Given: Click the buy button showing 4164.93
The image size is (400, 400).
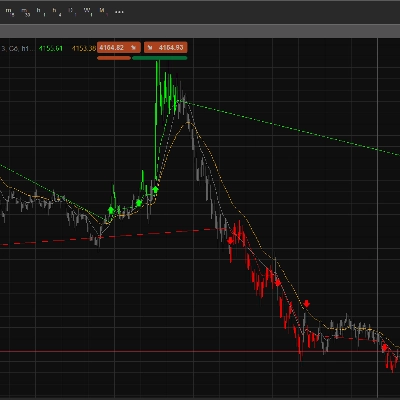Looking at the screenshot, I should click(x=166, y=48).
